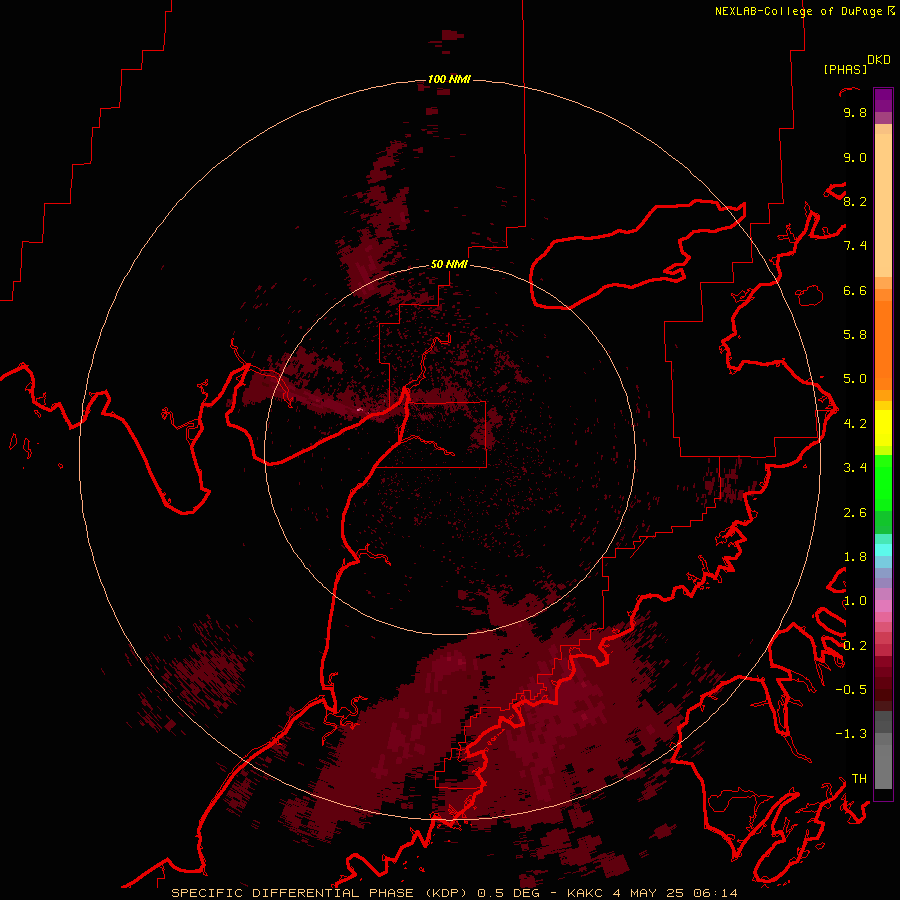900x900 pixels.
Task: Click the -1.3 legend value
Action: 851,734
